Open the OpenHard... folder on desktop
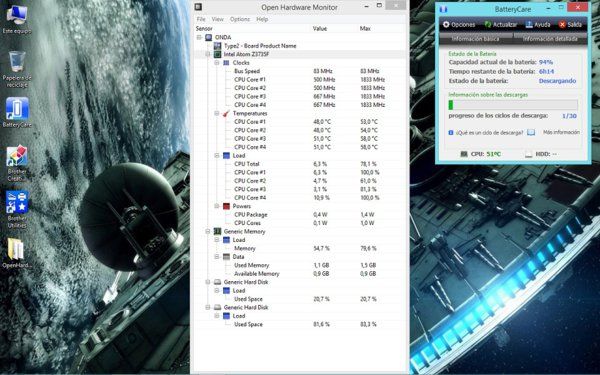Image resolution: width=600 pixels, height=375 pixels. point(16,253)
